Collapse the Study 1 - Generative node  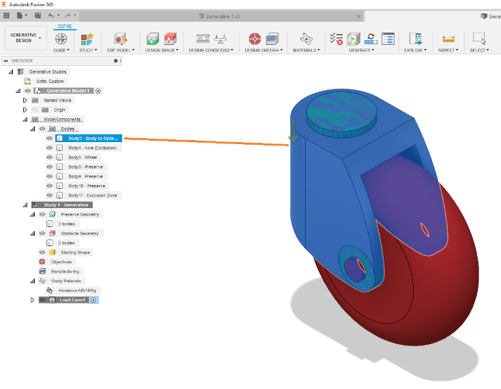[25, 205]
